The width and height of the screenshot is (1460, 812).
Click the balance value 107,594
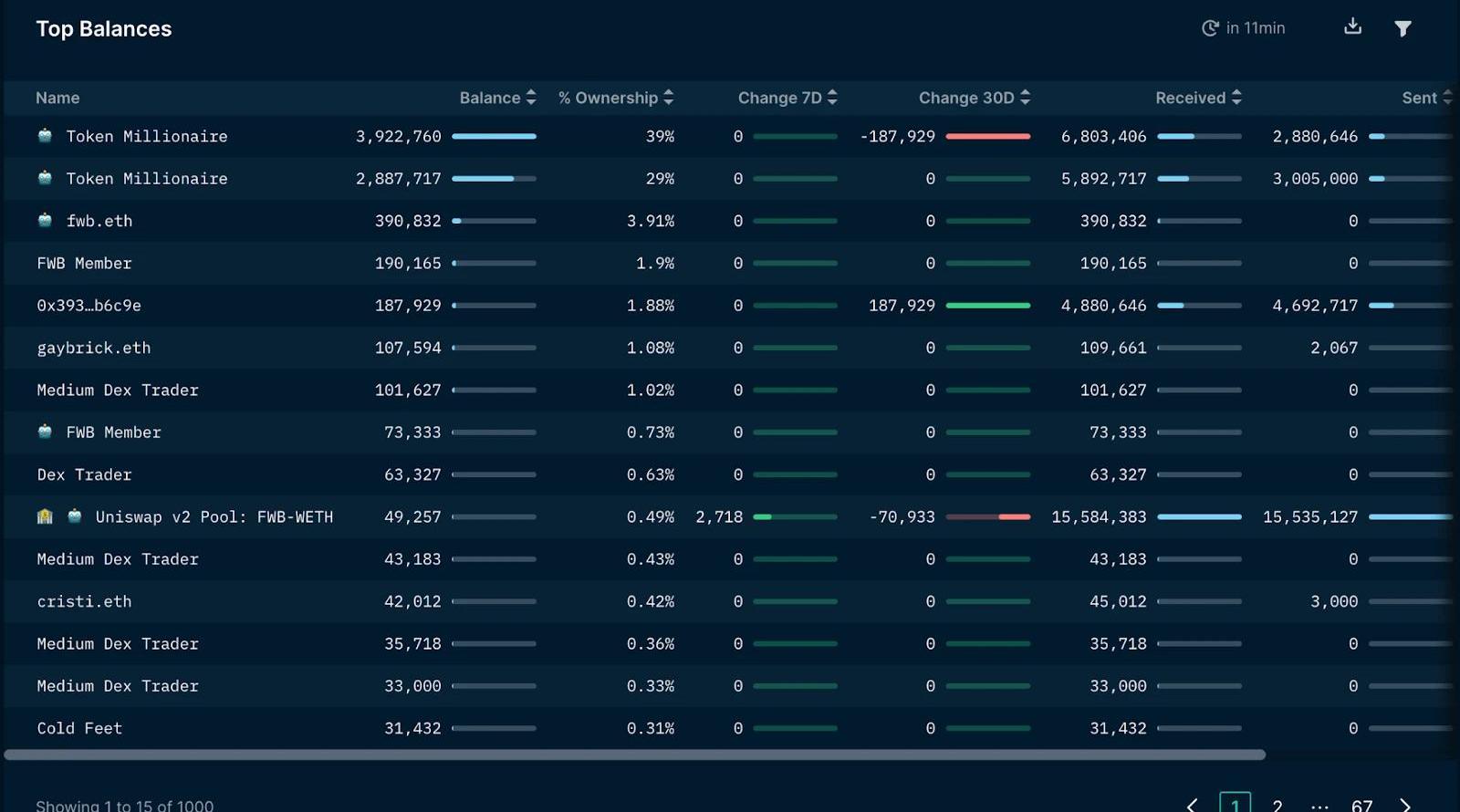coord(408,348)
